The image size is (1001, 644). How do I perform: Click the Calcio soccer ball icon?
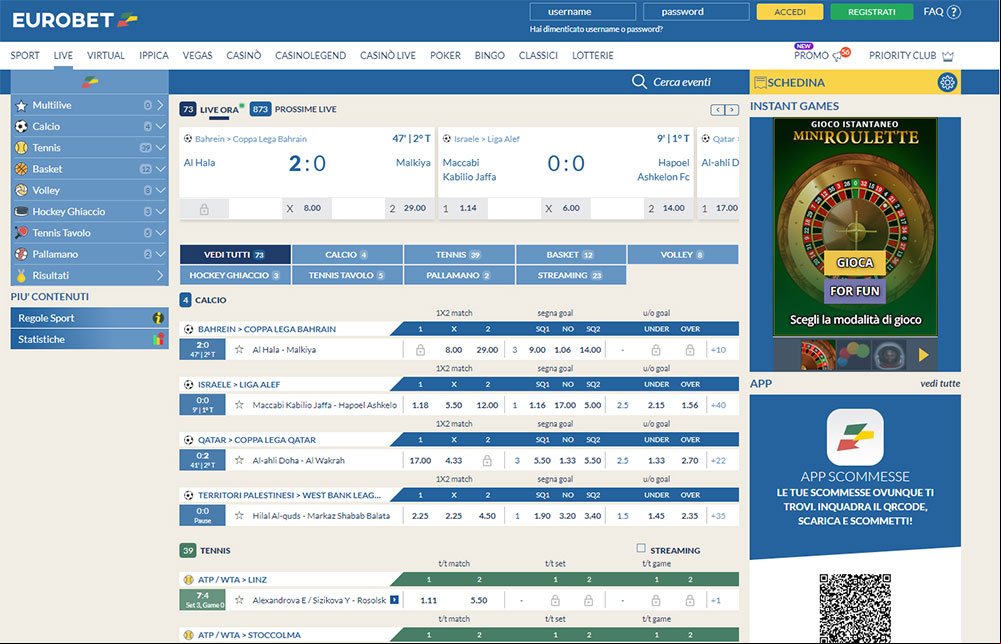click(21, 126)
